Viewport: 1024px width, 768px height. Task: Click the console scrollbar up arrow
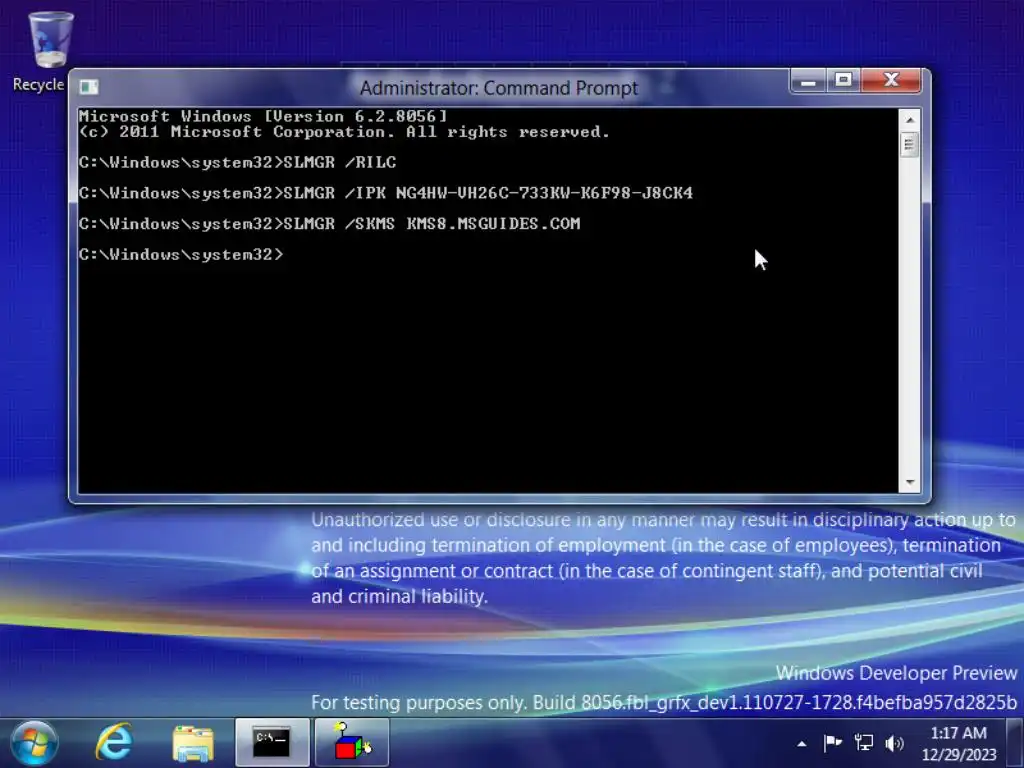910,120
